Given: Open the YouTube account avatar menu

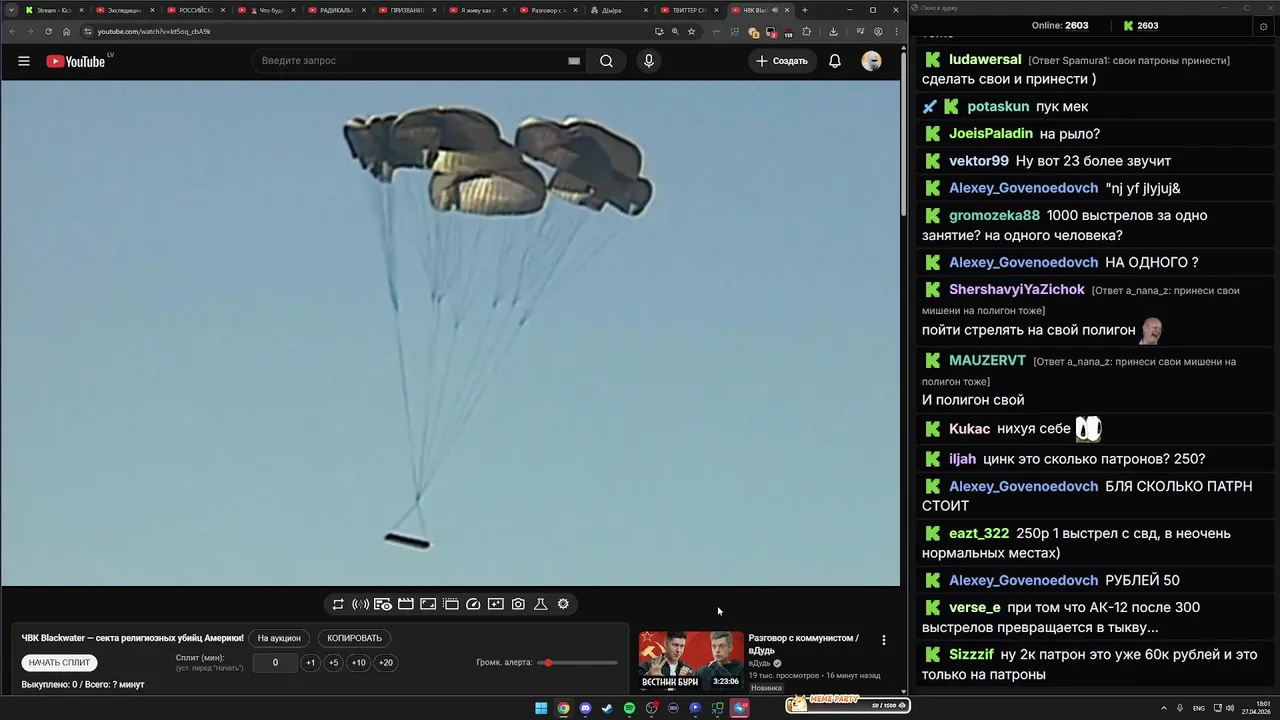Looking at the screenshot, I should point(872,61).
